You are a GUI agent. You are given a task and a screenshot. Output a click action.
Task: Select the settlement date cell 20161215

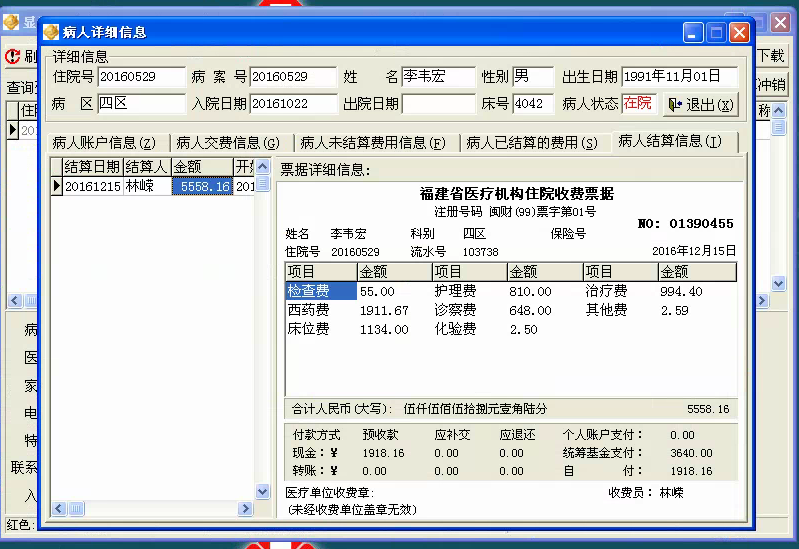click(x=92, y=186)
